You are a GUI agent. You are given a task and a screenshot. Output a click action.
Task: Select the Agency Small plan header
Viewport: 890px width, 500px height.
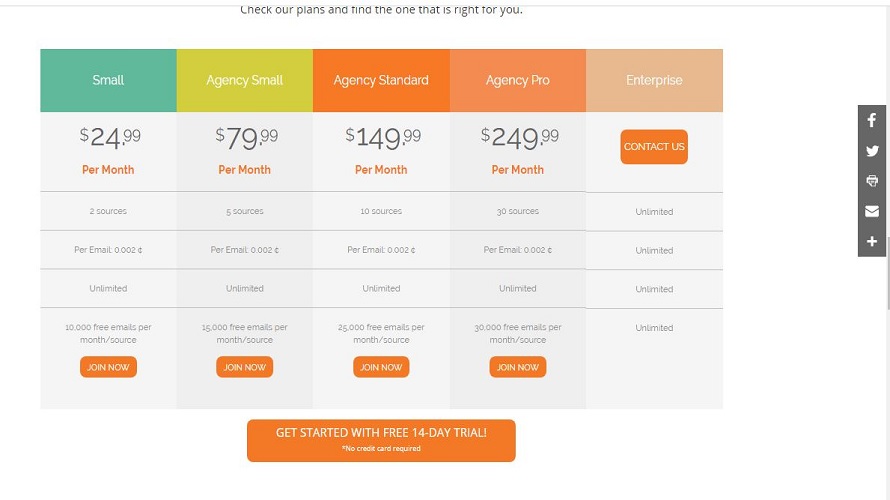click(x=244, y=80)
